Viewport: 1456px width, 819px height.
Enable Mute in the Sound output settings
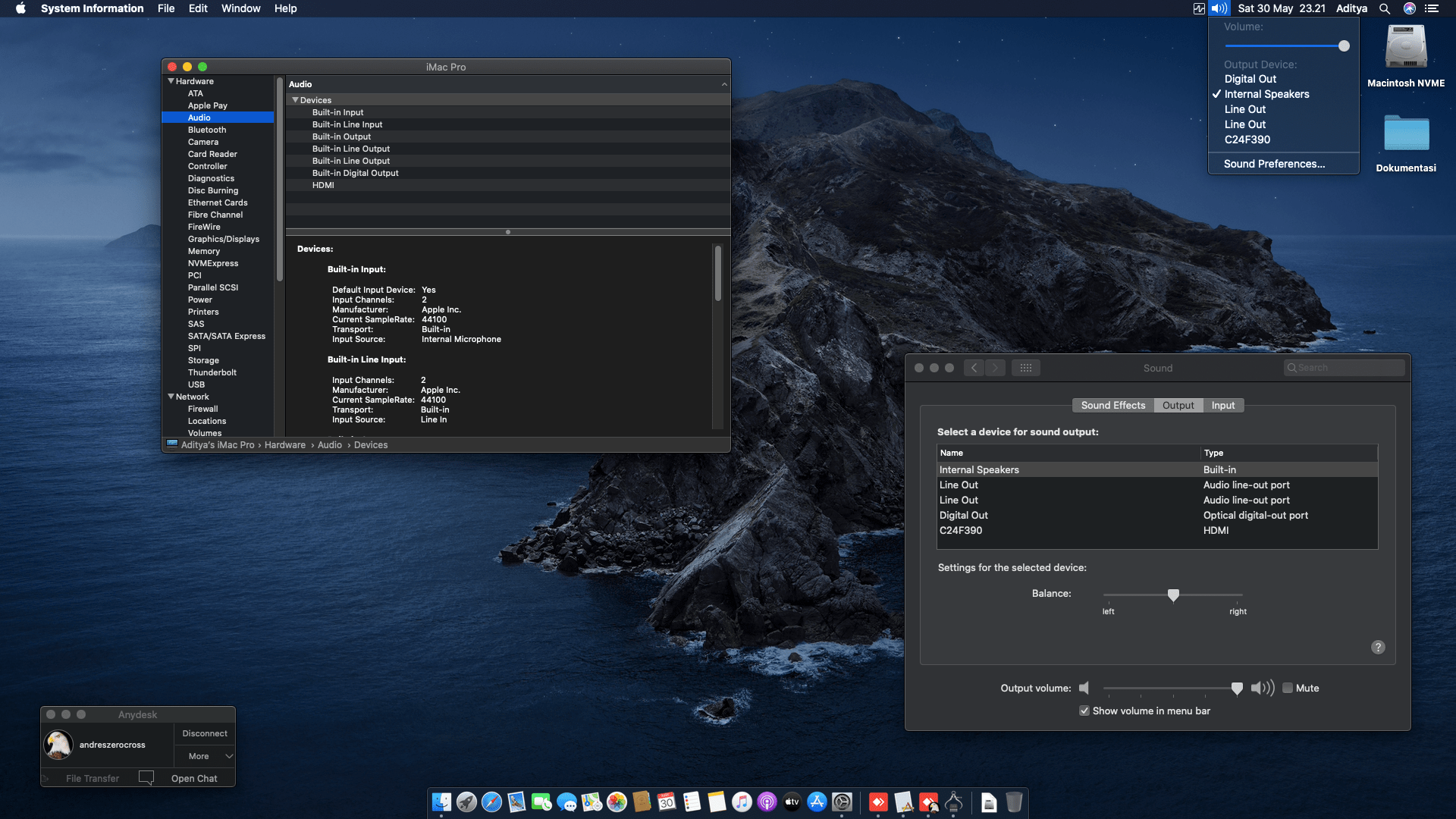[1287, 688]
